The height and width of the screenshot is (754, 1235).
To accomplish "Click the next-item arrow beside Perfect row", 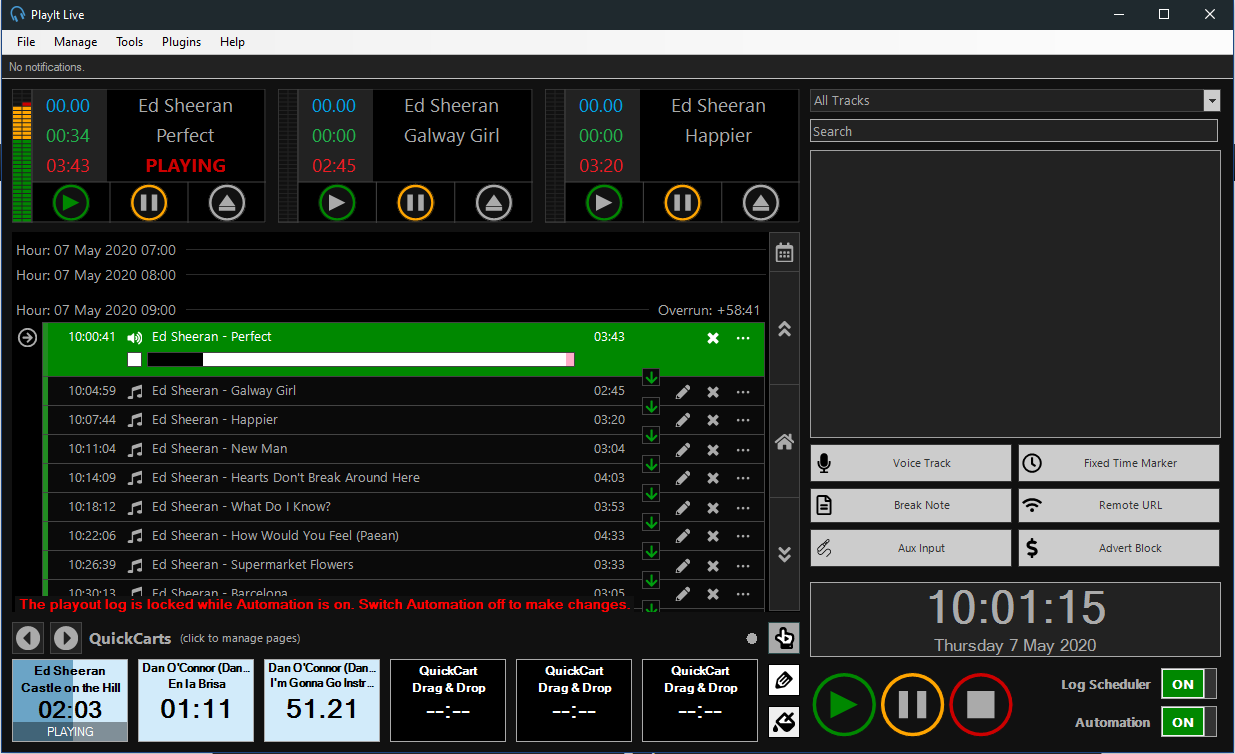I will coord(28,338).
